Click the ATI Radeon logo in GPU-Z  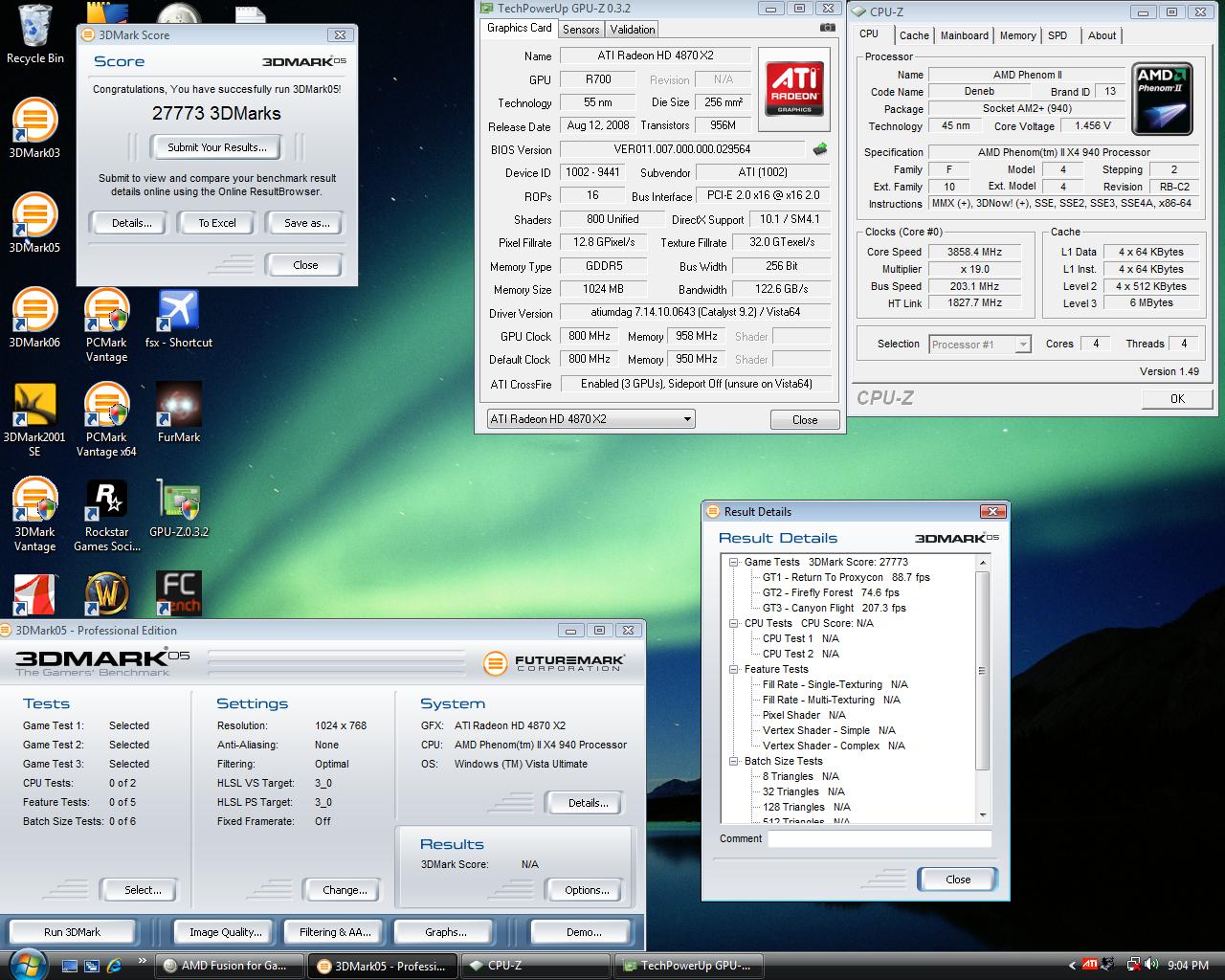(794, 88)
